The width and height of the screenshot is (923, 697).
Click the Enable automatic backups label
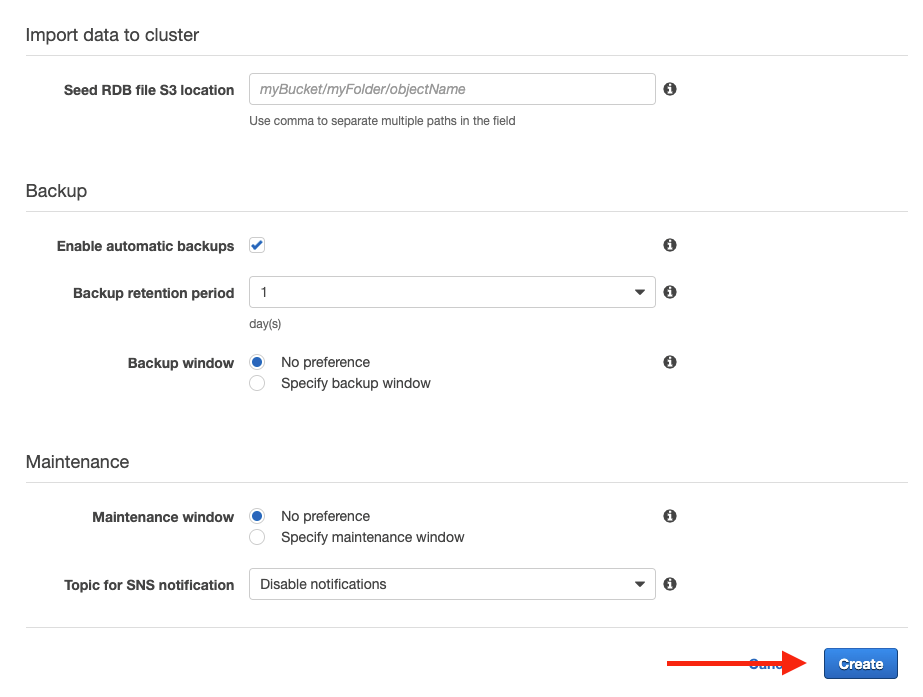click(x=145, y=246)
